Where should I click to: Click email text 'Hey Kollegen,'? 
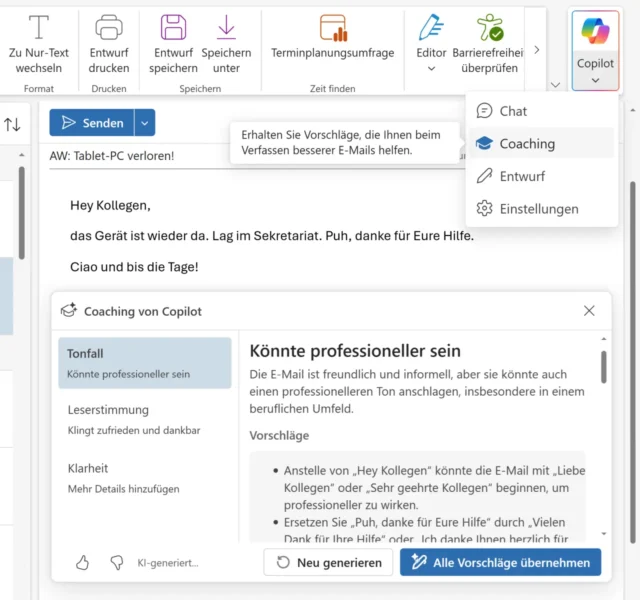pyautogui.click(x=110, y=205)
